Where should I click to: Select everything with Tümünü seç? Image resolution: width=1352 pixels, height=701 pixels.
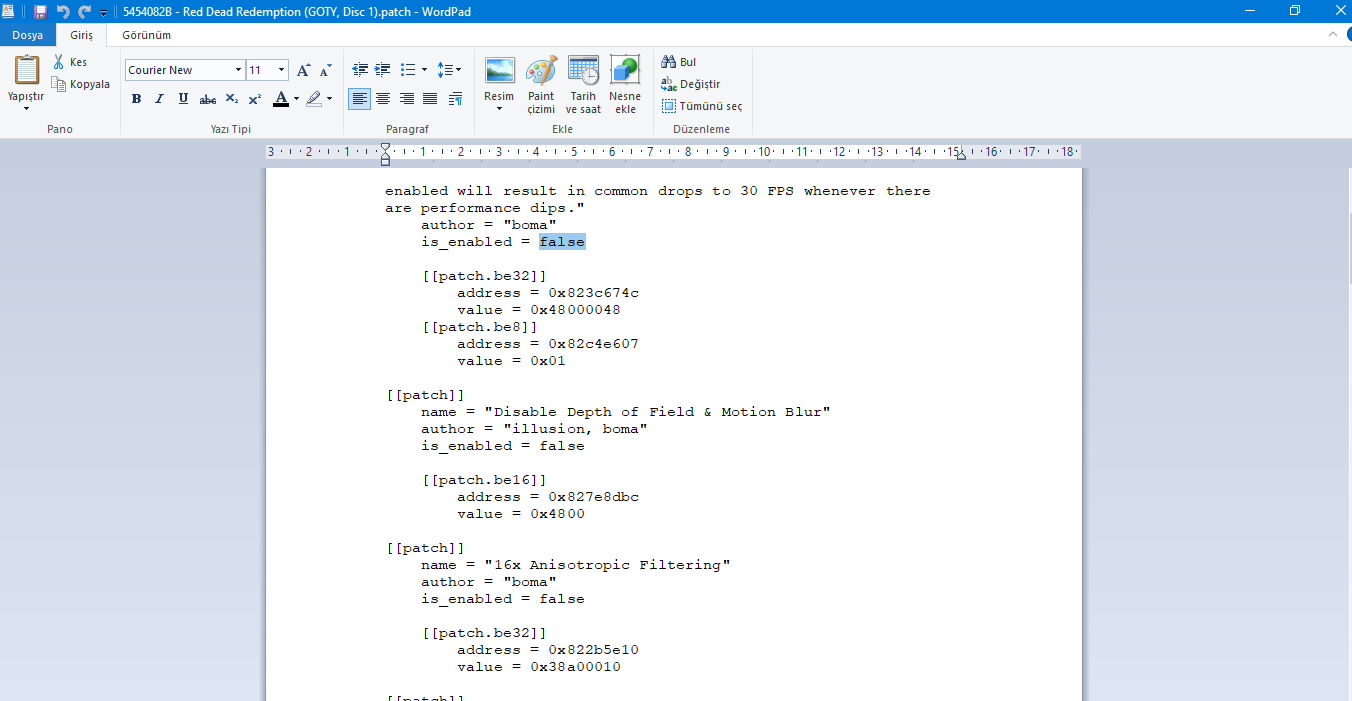click(702, 106)
